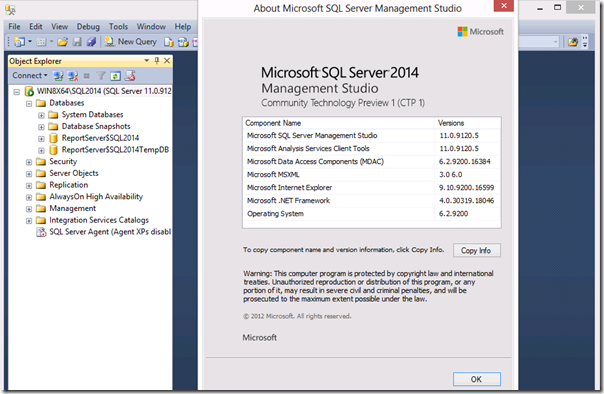Minimize the Management Studio main window
Screen dimensions: 604x394
coord(540,8)
